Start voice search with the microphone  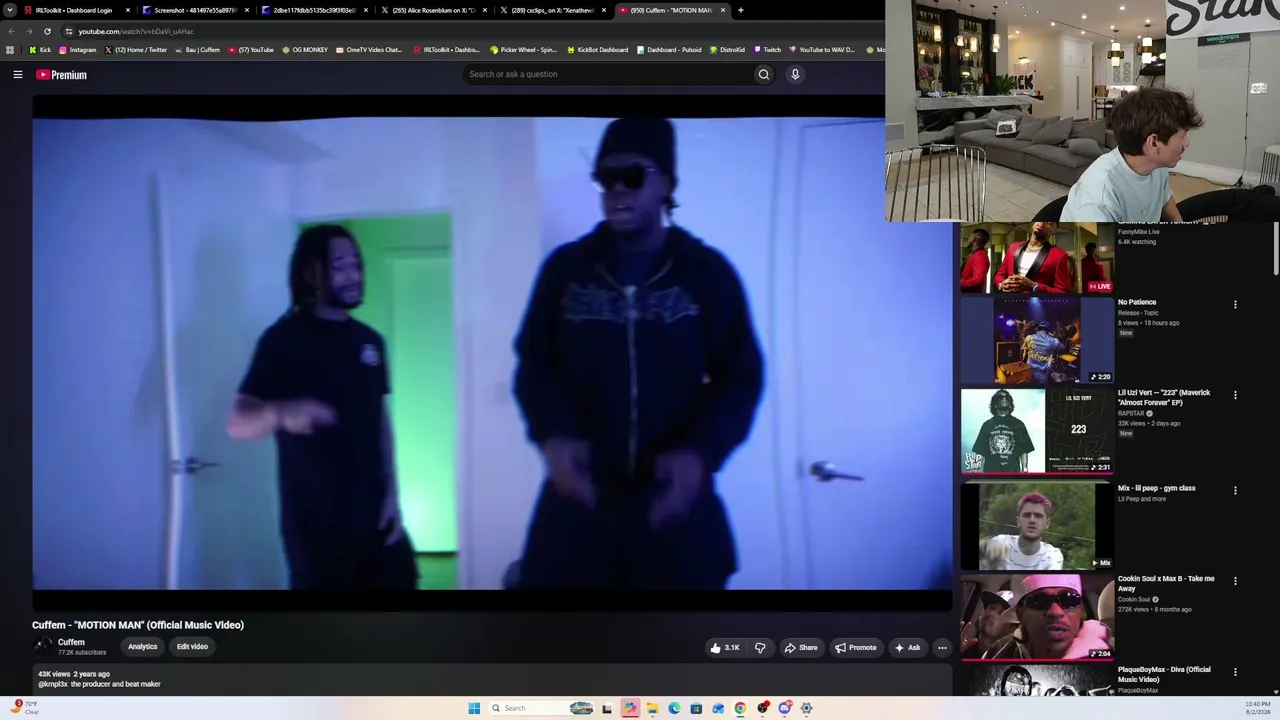click(795, 74)
